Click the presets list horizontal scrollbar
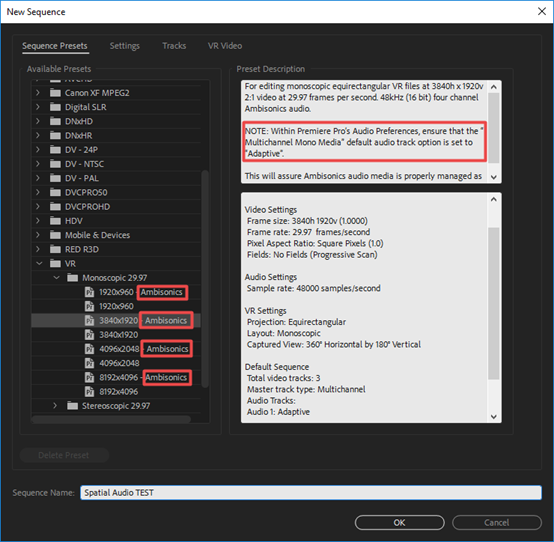The height and width of the screenshot is (542, 554). click(111, 419)
